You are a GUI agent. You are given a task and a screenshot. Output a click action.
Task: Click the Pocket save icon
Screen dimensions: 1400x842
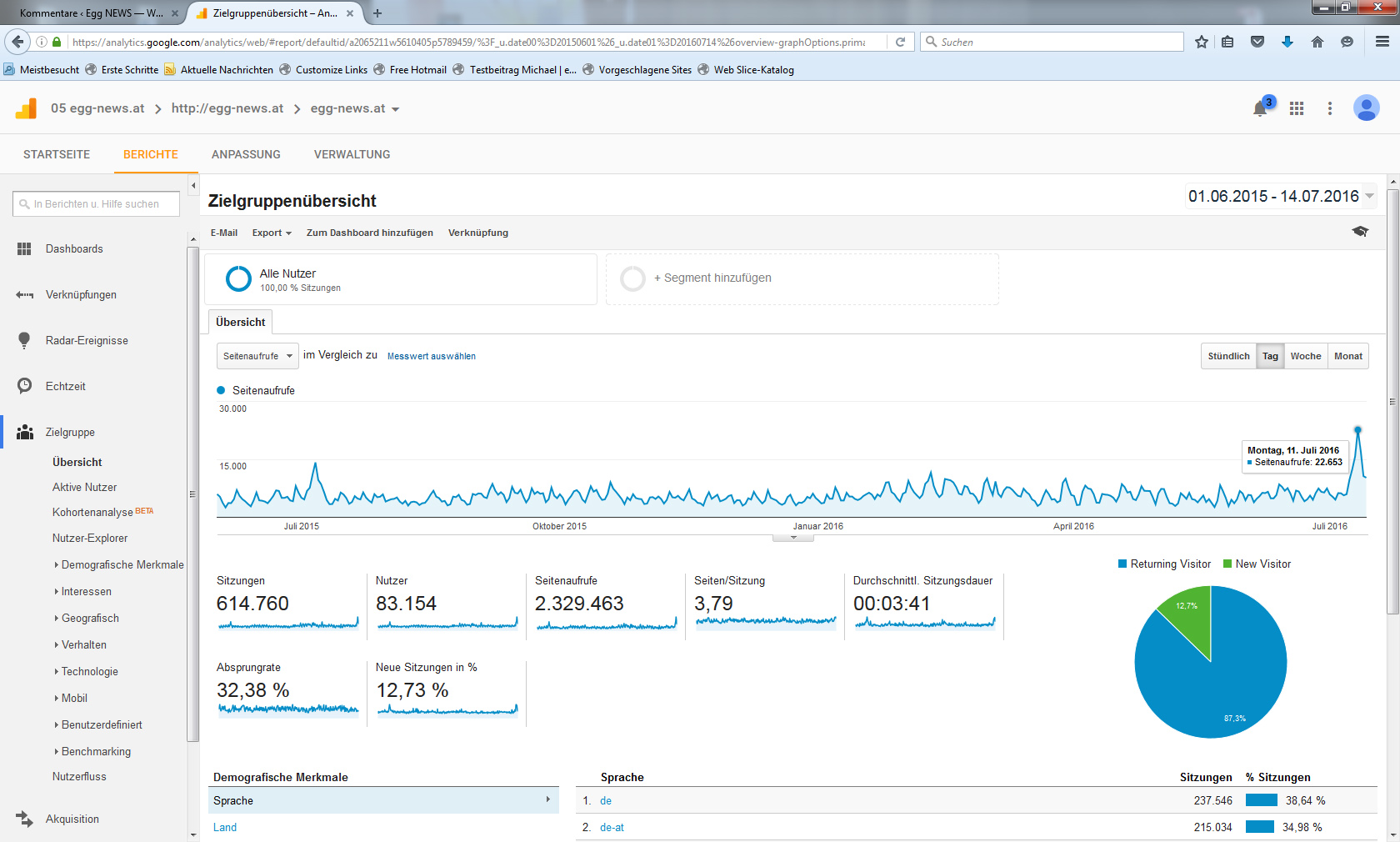(x=1257, y=42)
